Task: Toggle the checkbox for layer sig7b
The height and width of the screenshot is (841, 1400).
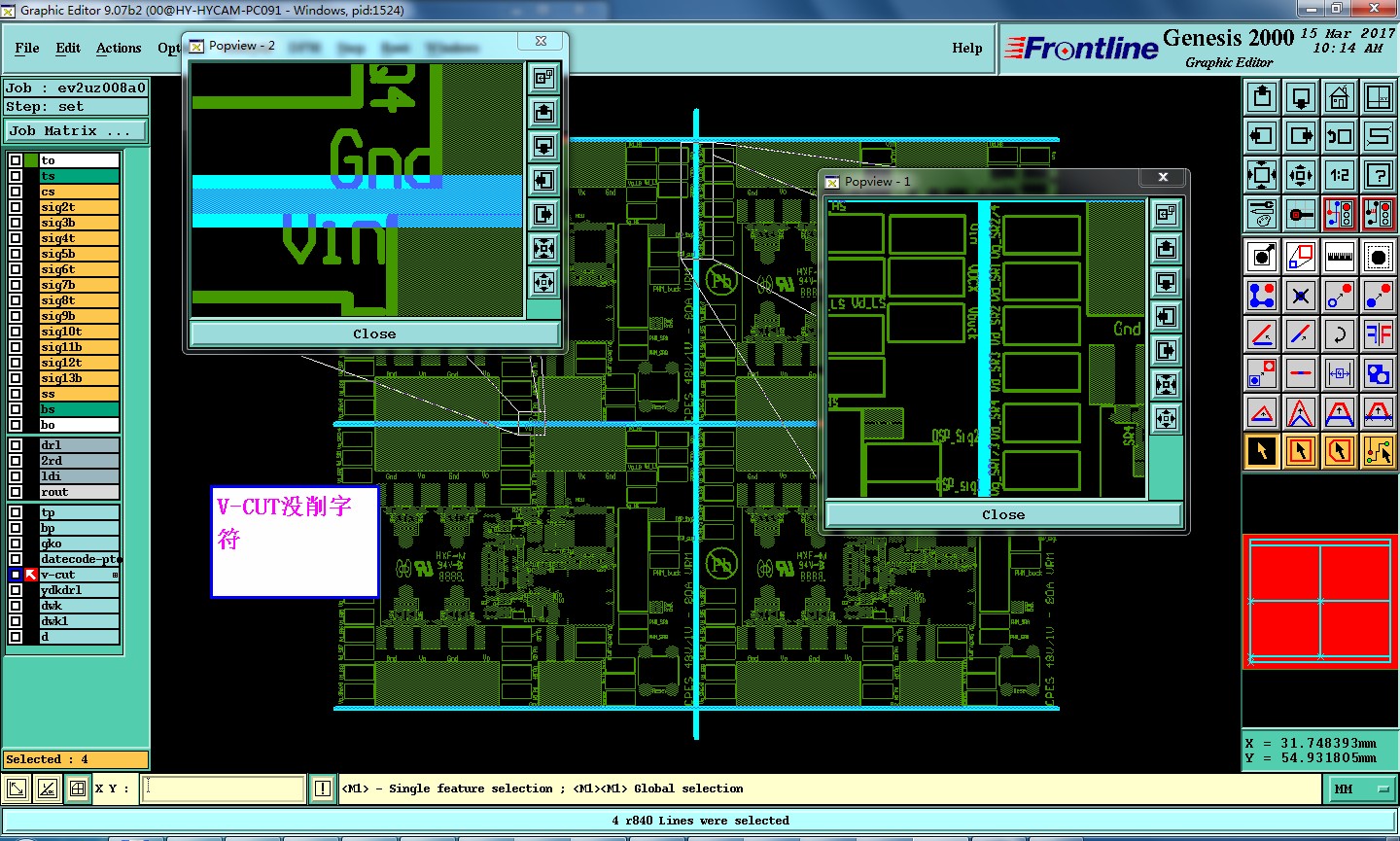Action: [16, 285]
